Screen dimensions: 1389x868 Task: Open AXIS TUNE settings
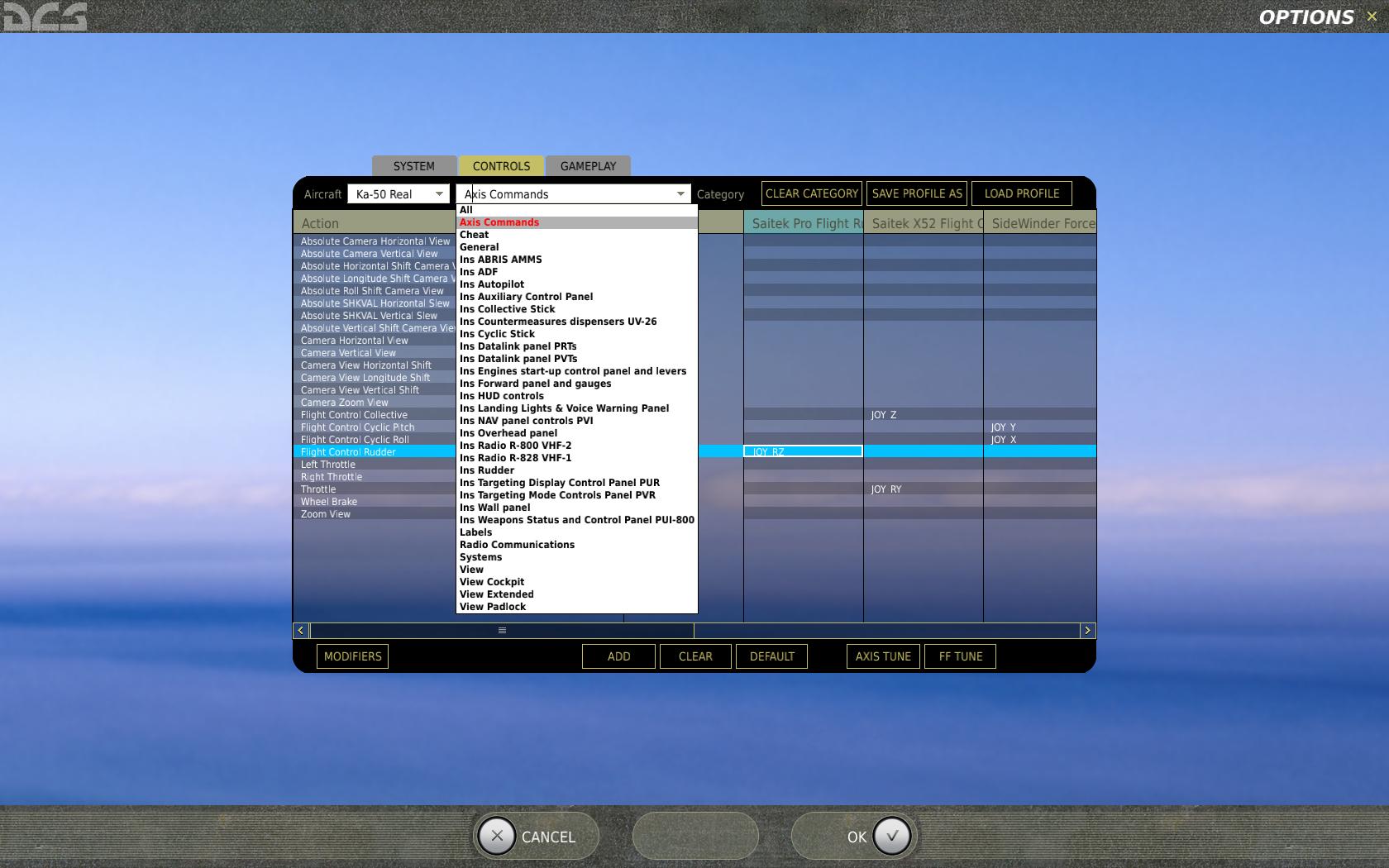click(883, 656)
